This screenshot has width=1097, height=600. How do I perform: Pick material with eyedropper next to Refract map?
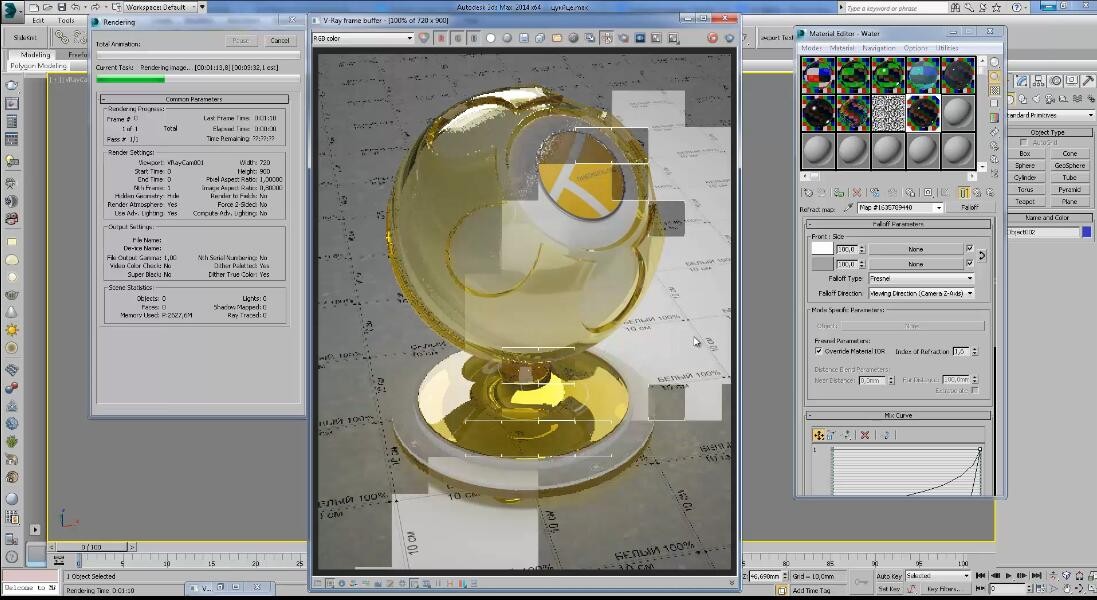coord(848,208)
